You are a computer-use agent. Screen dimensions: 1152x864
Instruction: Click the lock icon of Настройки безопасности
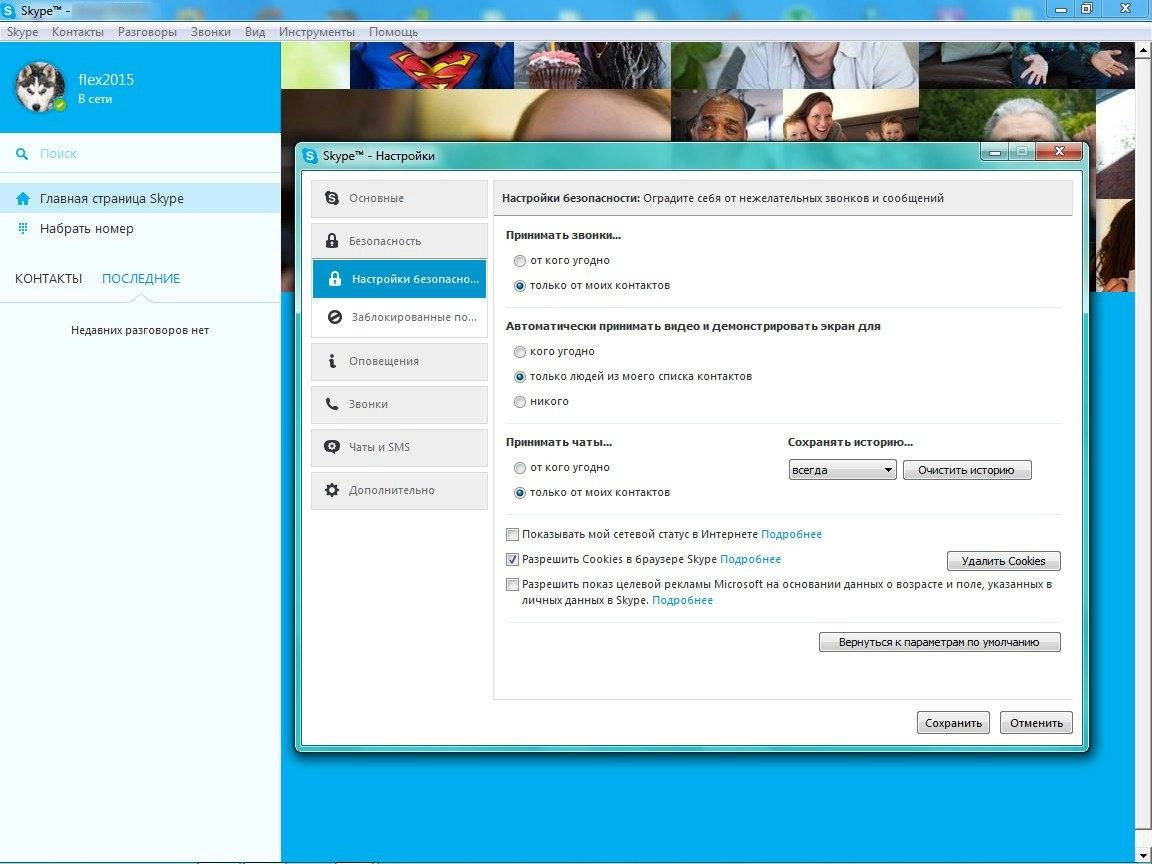pos(334,278)
